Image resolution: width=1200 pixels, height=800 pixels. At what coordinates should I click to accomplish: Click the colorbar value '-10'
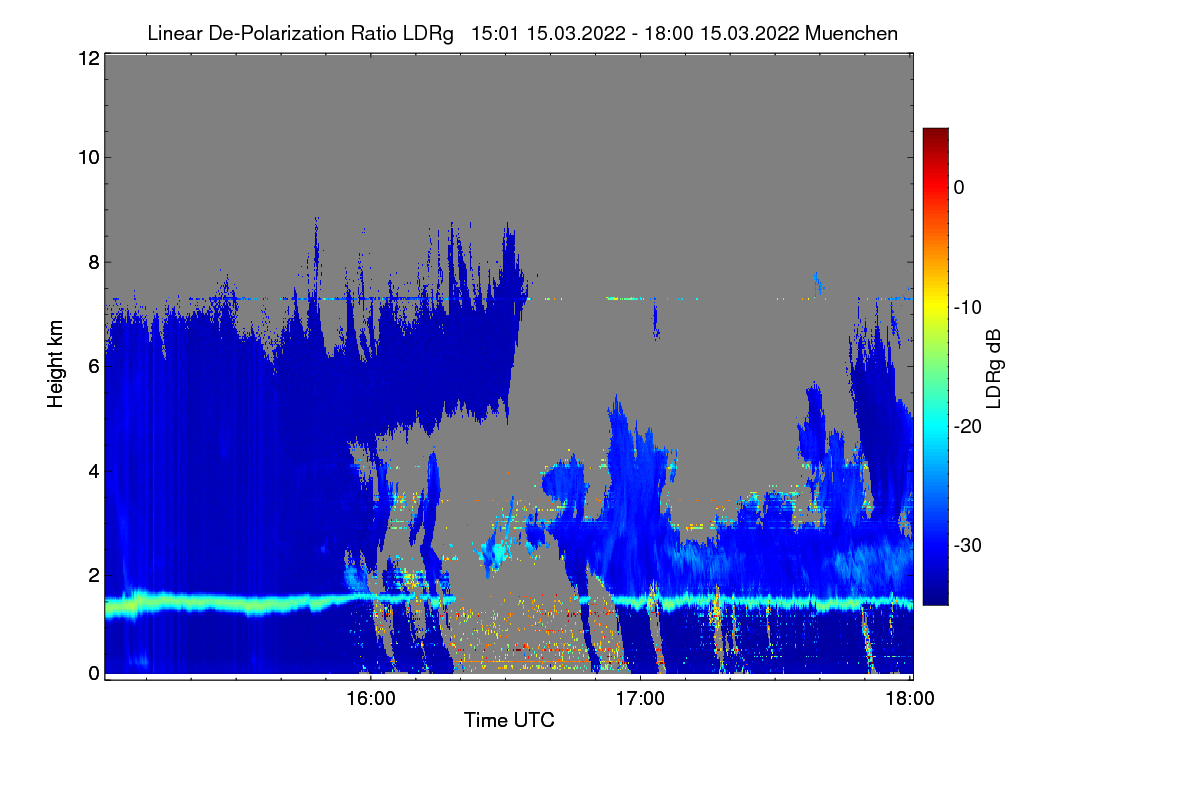pos(968,307)
